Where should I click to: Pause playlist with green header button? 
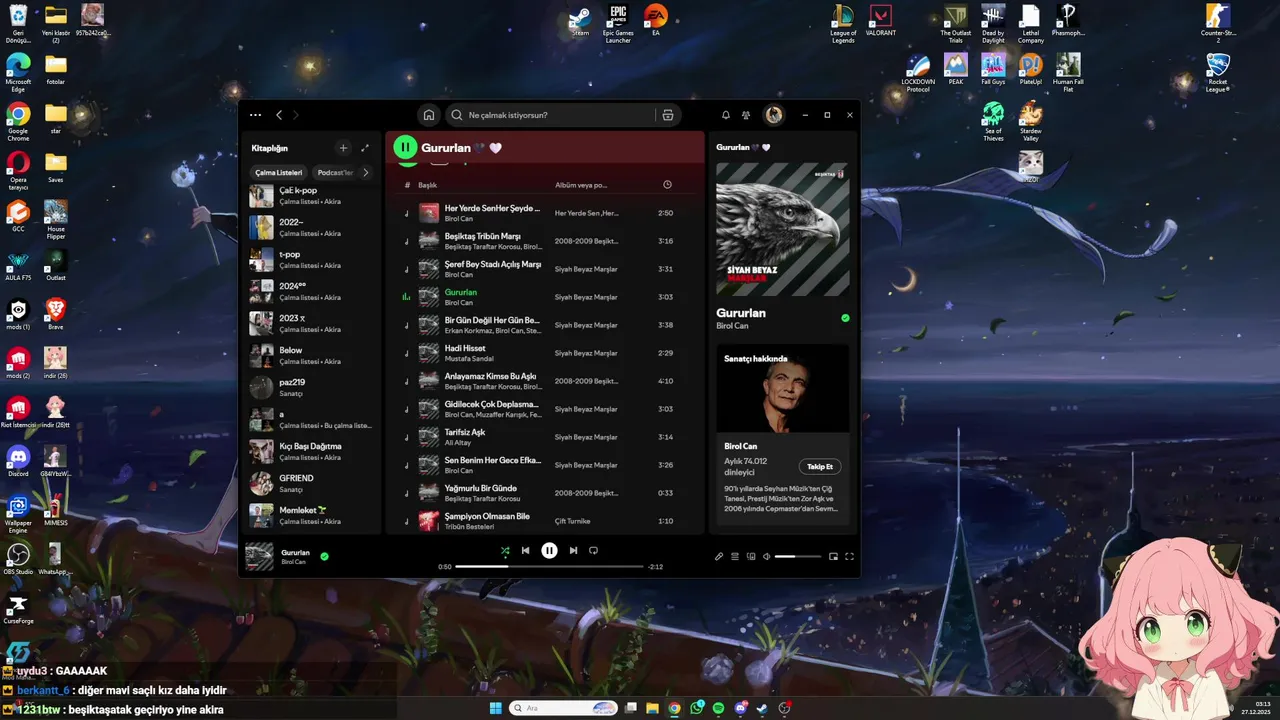click(x=405, y=148)
